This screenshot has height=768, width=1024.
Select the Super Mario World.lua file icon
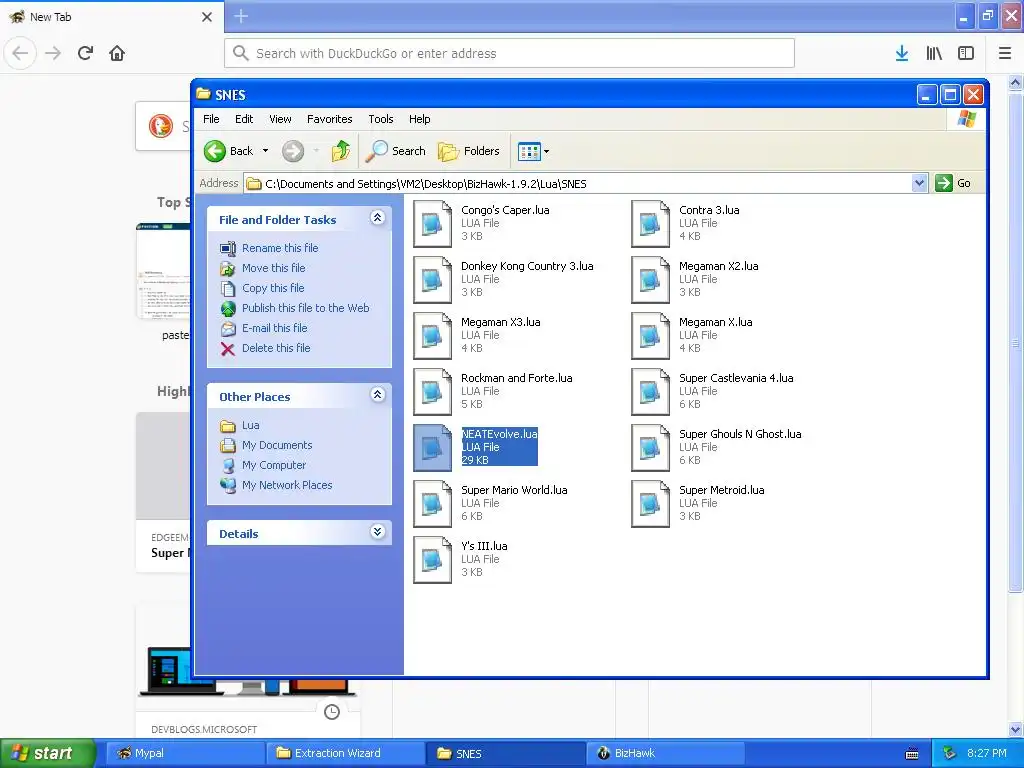click(432, 504)
